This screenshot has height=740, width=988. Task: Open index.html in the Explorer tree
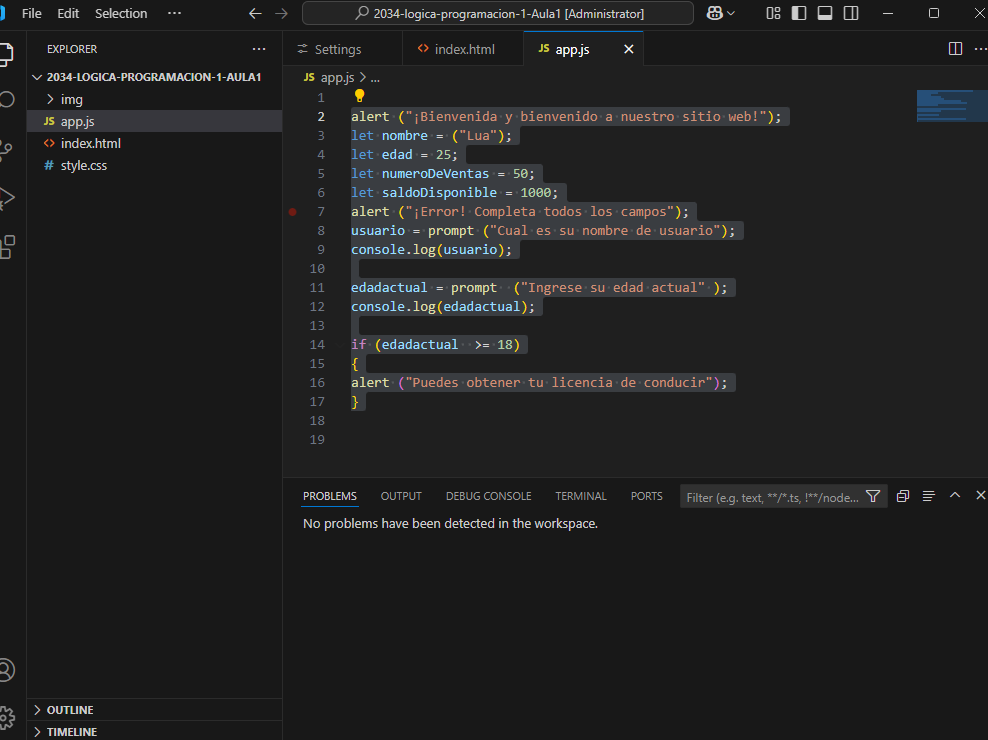154,143
